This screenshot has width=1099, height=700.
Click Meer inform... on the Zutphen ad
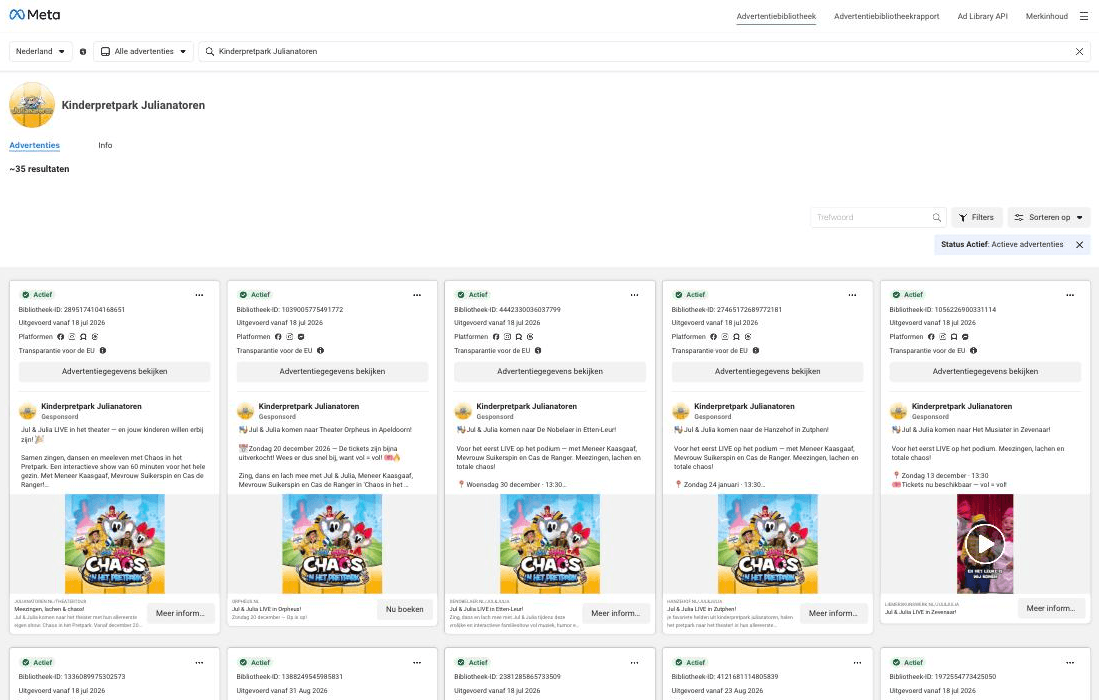(x=833, y=613)
